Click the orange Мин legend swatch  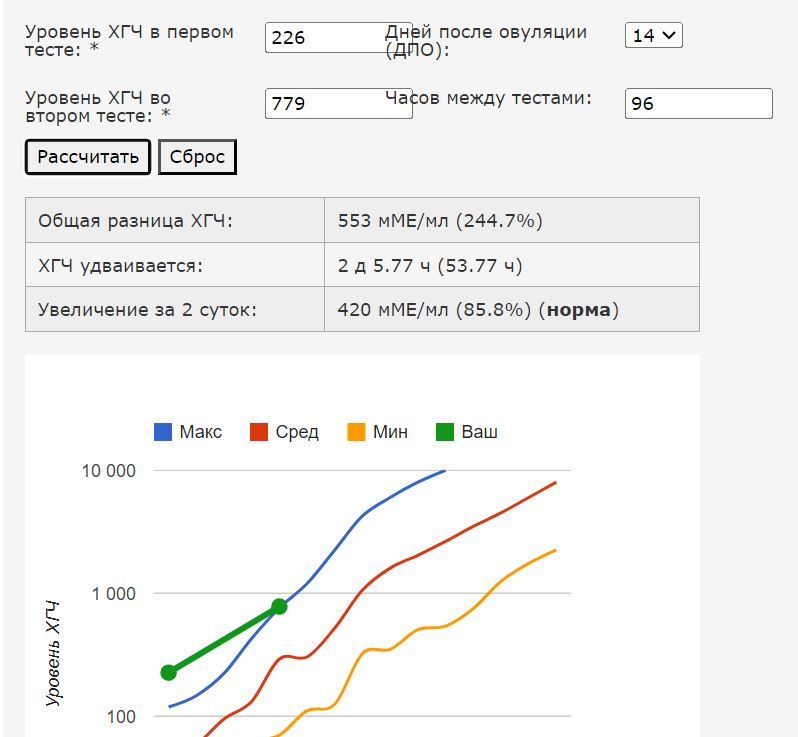356,432
